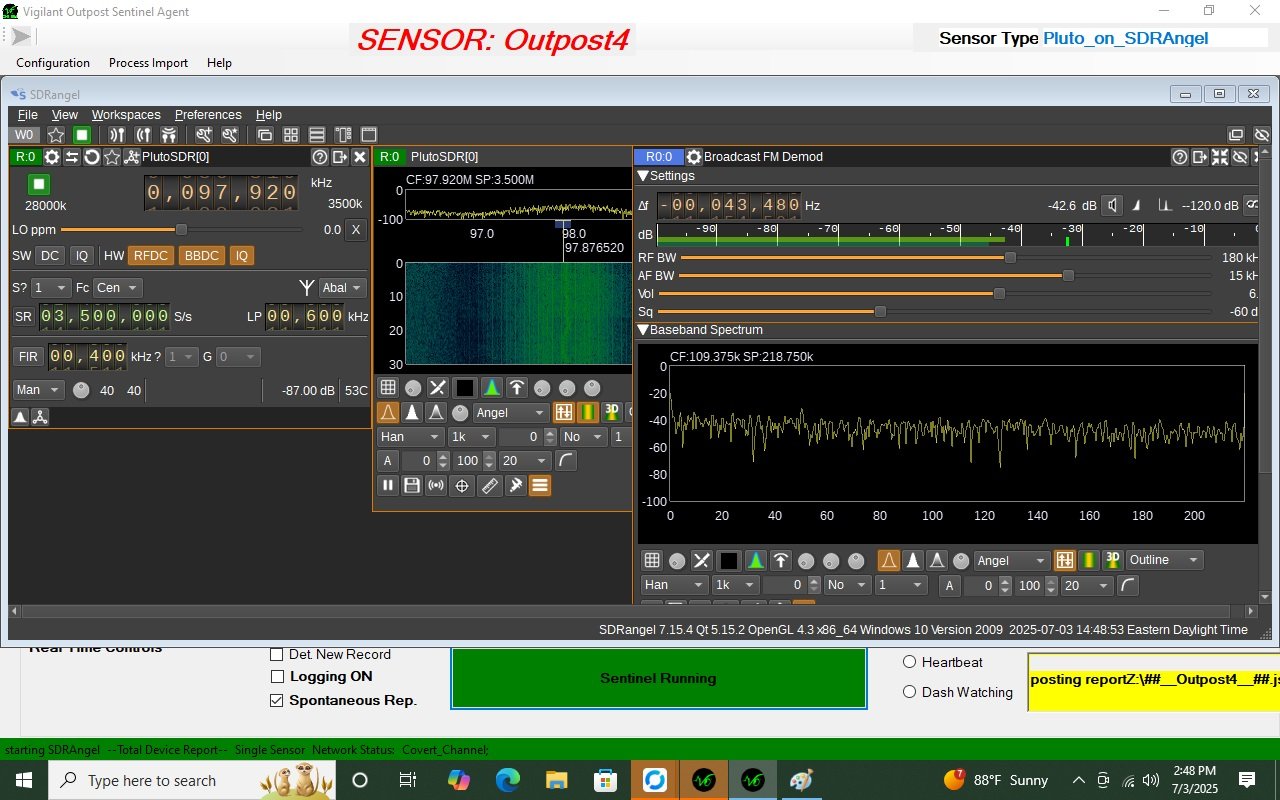
Task: Open the Process Import menu
Action: pyautogui.click(x=148, y=63)
